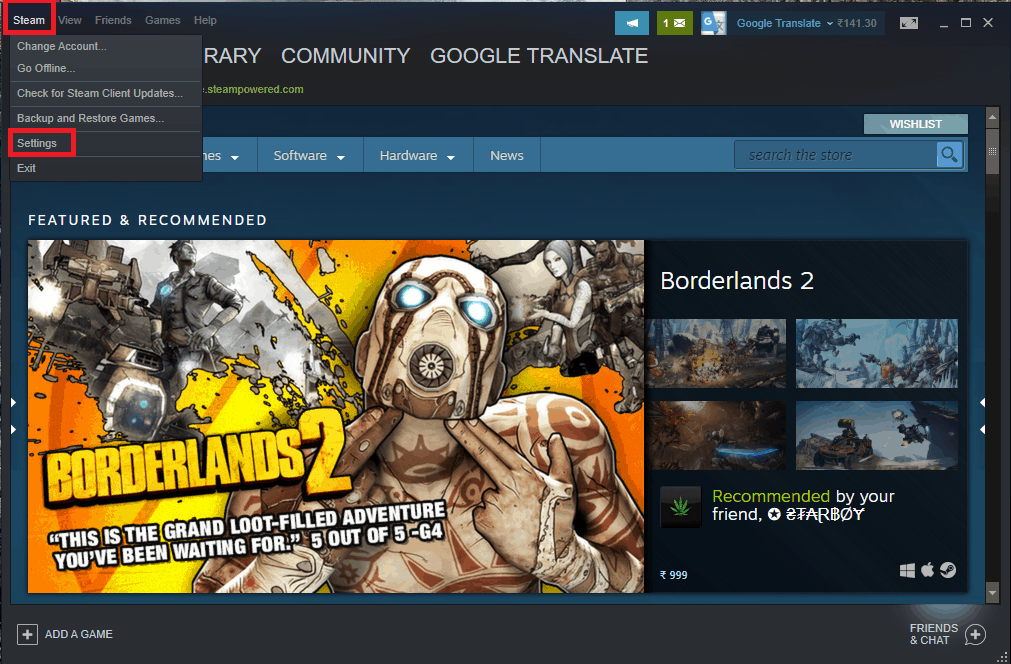Click the Borderlands 2 title text
The height and width of the screenshot is (664, 1011).
pyautogui.click(x=737, y=280)
